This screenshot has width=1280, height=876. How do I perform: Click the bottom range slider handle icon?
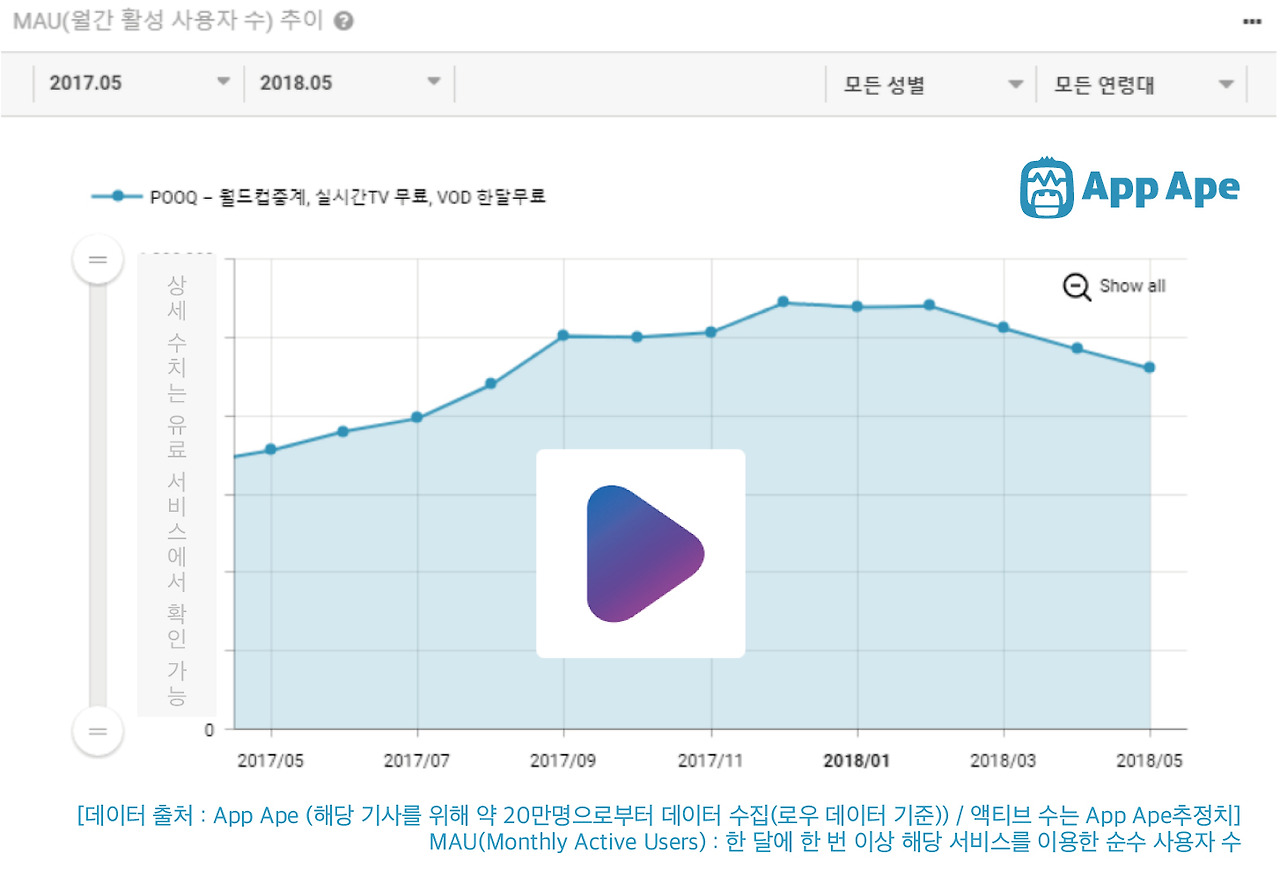pyautogui.click(x=98, y=730)
